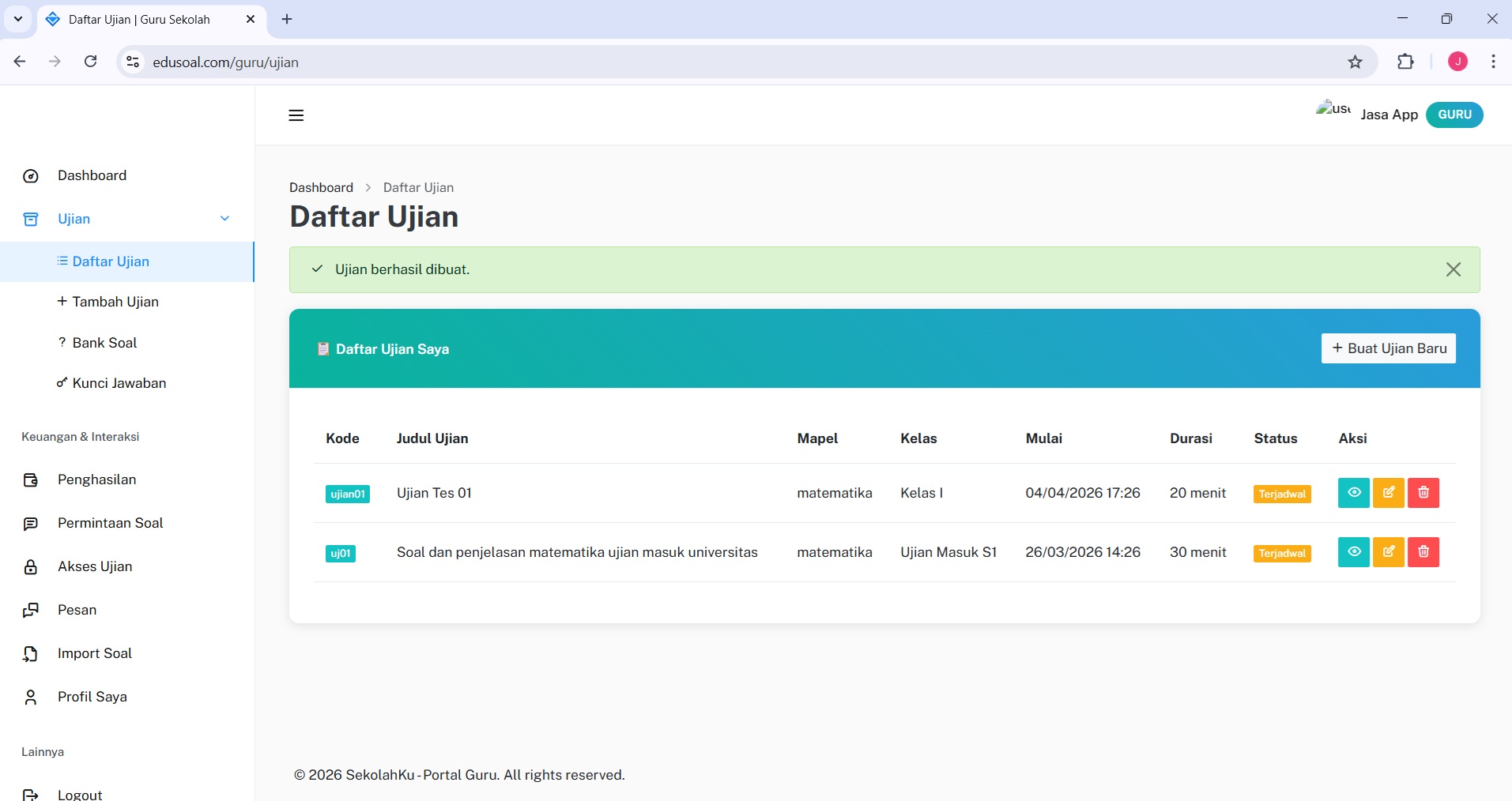Navigate to Permintaan Soal
This screenshot has width=1512, height=801.
click(110, 523)
